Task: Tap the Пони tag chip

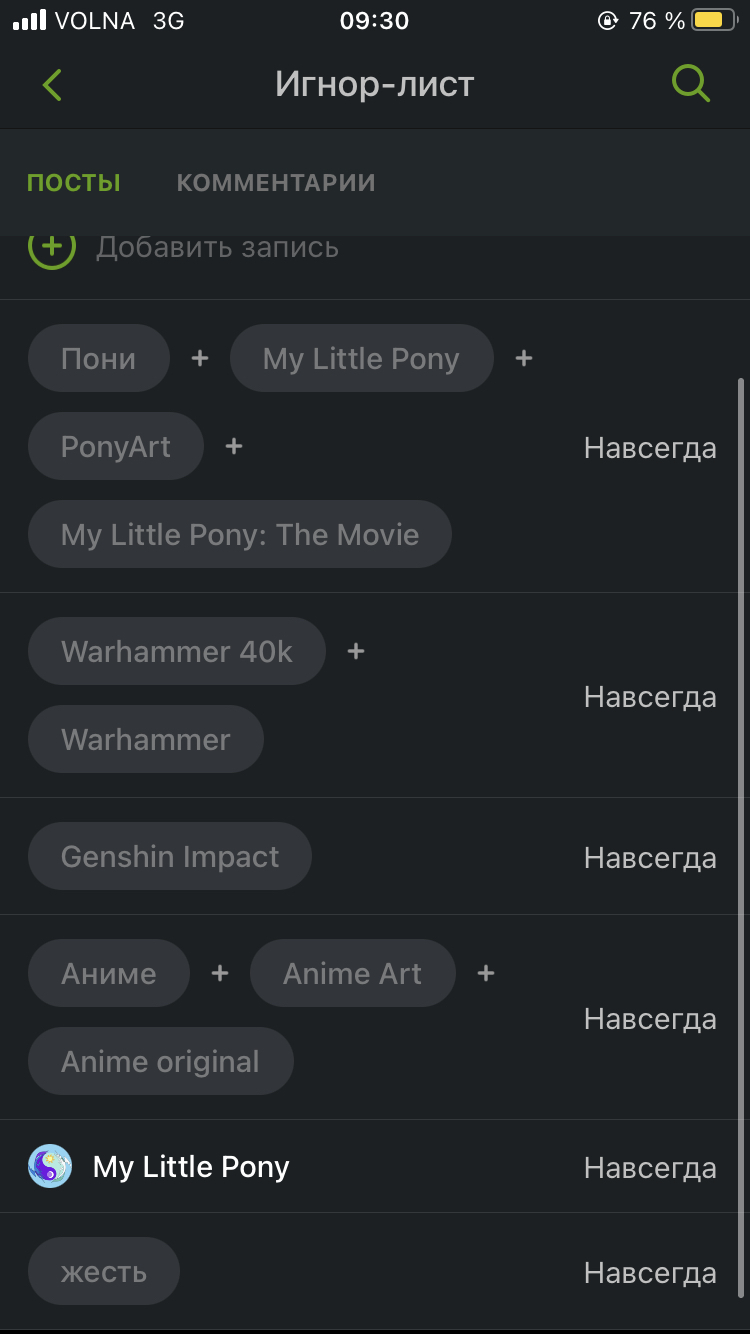Action: [x=98, y=358]
